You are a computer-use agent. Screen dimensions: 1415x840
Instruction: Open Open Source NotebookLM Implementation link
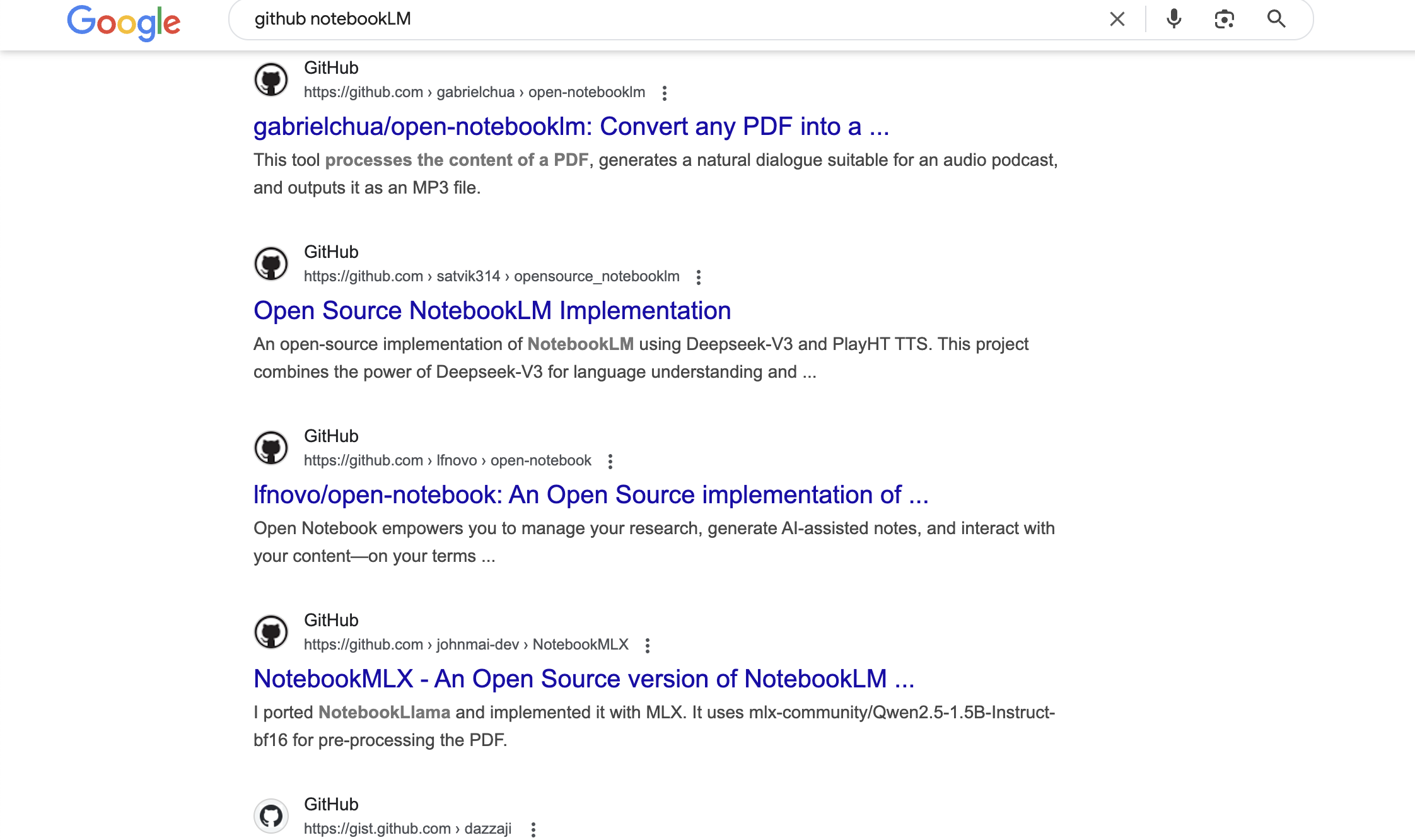(x=492, y=311)
